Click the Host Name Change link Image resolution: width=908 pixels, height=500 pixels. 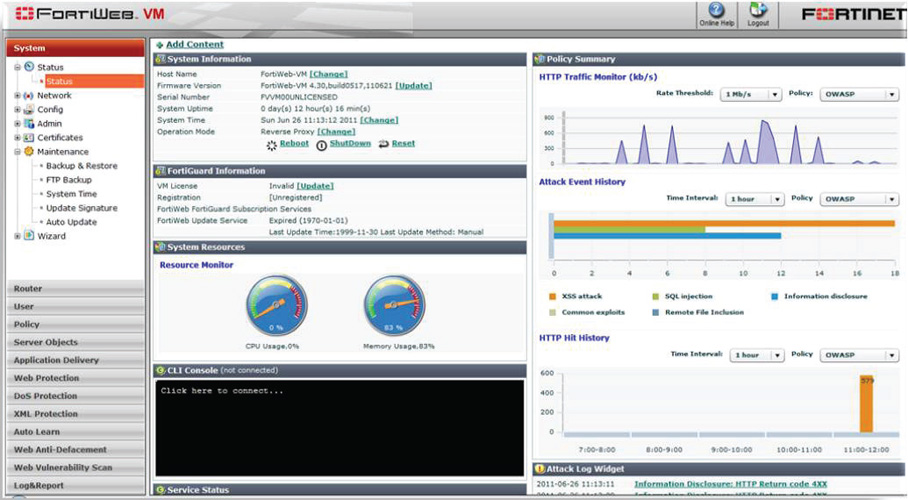[x=328, y=74]
